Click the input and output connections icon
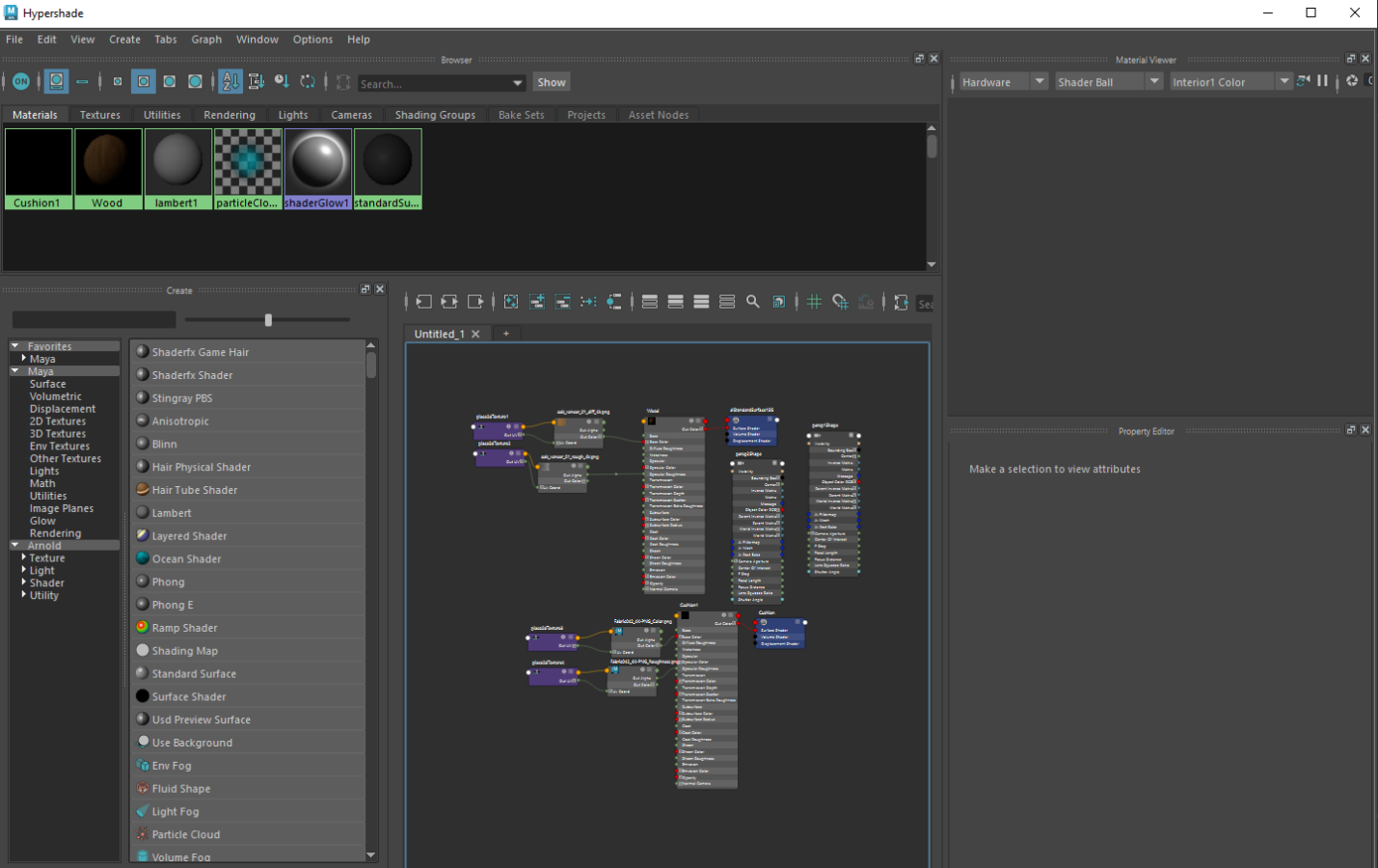This screenshot has width=1378, height=868. tap(449, 302)
